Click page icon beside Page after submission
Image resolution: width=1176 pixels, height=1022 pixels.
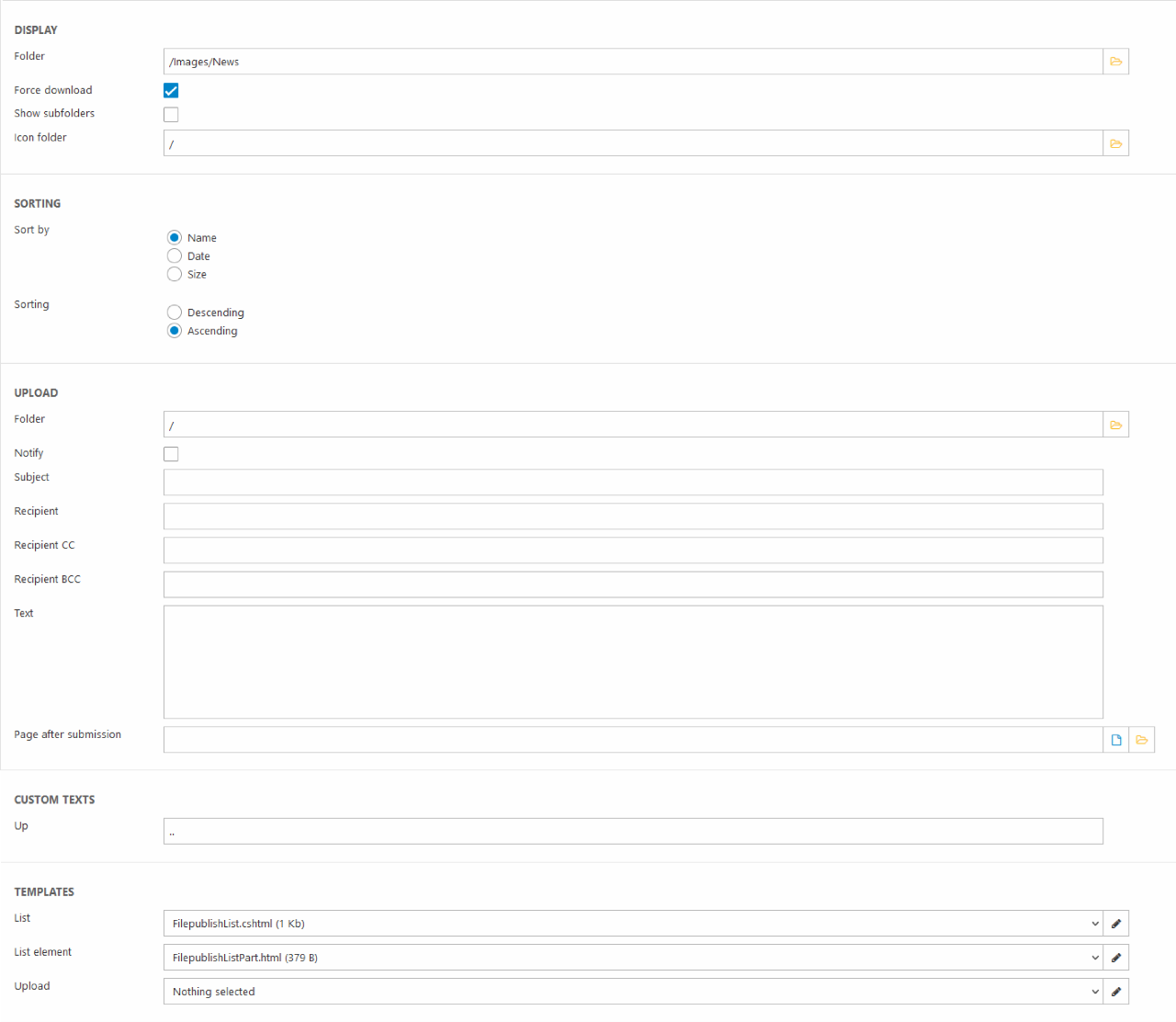pyautogui.click(x=1115, y=740)
